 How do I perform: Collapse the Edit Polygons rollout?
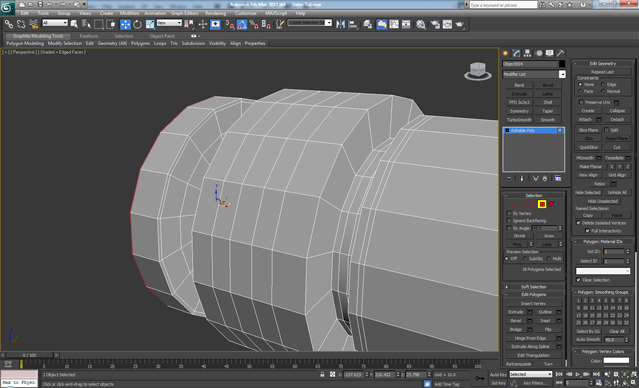point(533,295)
